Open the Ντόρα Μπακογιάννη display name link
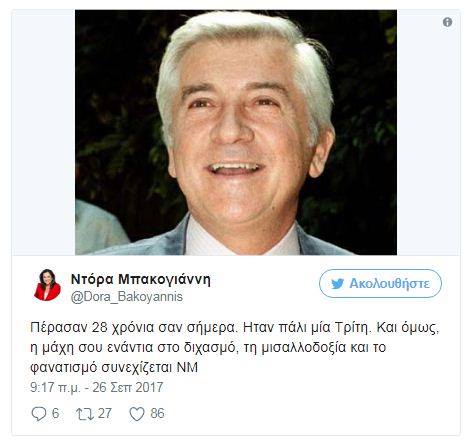Image resolution: width=474 pixels, height=441 pixels. coord(141,279)
